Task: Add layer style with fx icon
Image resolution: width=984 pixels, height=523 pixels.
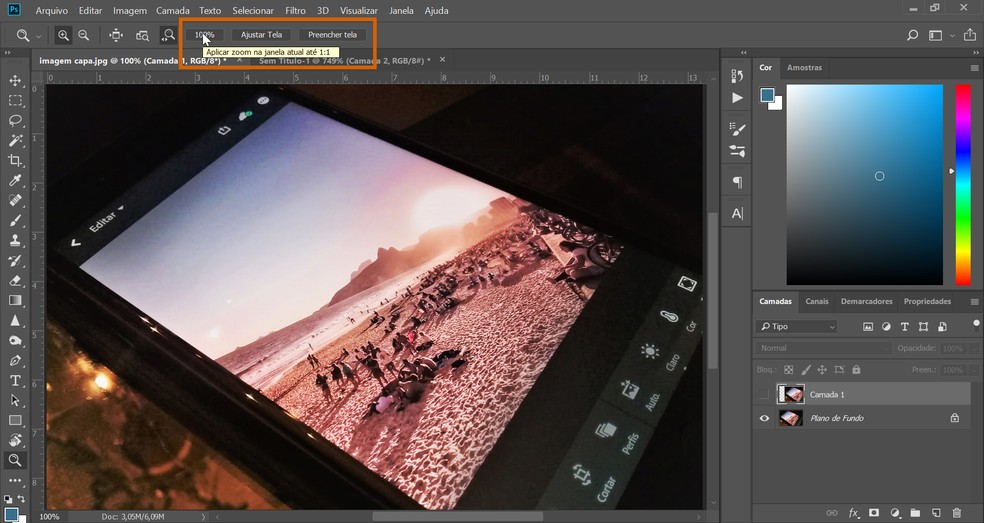Action: click(854, 512)
